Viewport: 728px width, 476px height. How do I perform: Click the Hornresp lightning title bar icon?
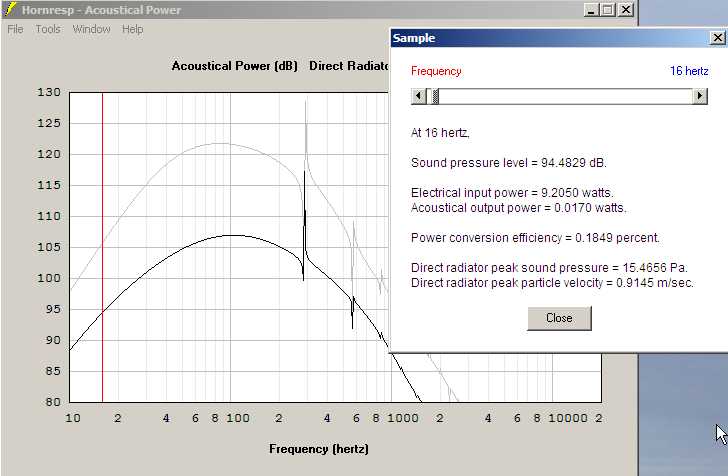click(10, 9)
